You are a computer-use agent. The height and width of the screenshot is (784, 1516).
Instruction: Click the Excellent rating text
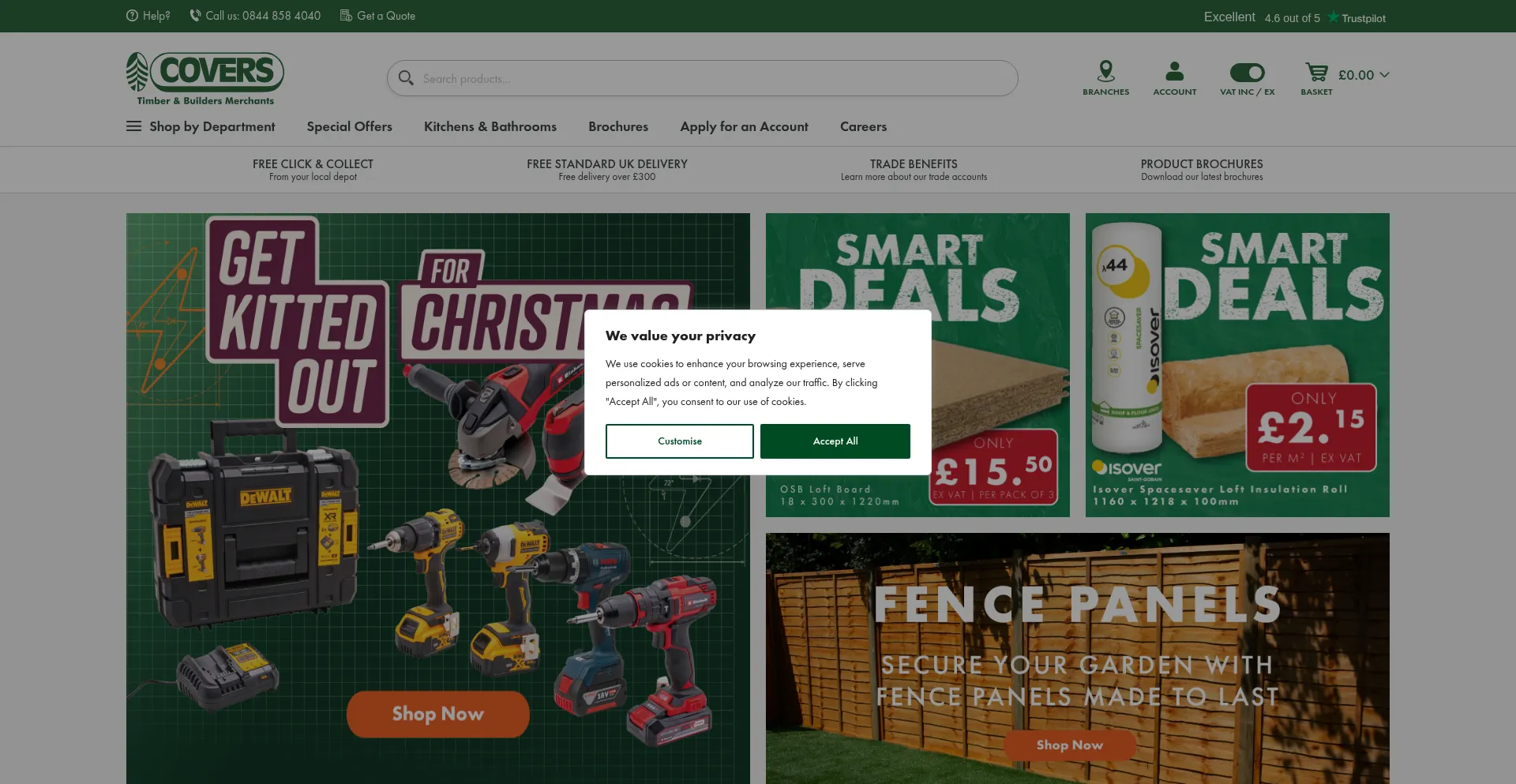[x=1229, y=17]
